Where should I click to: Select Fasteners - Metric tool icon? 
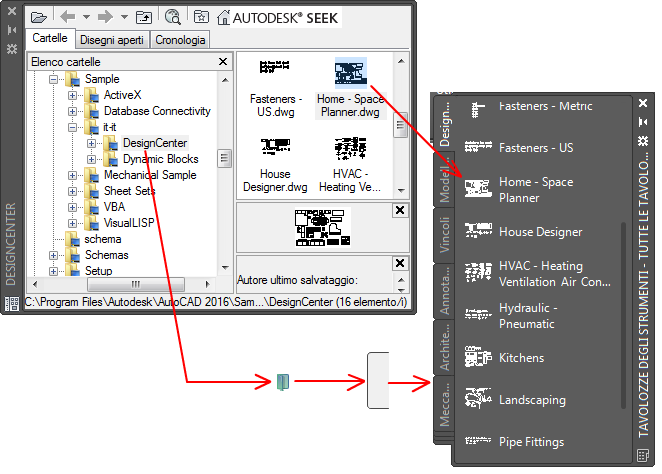tap(478, 109)
